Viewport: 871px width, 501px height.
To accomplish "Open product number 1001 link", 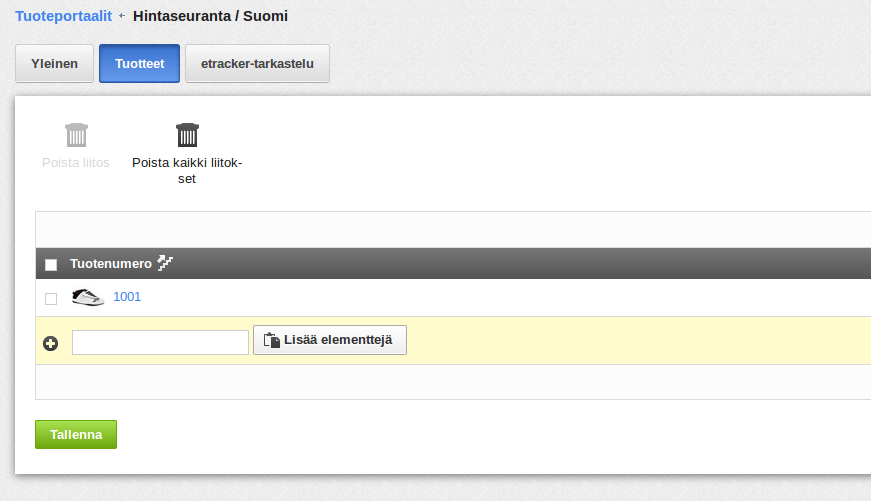I will 127,297.
